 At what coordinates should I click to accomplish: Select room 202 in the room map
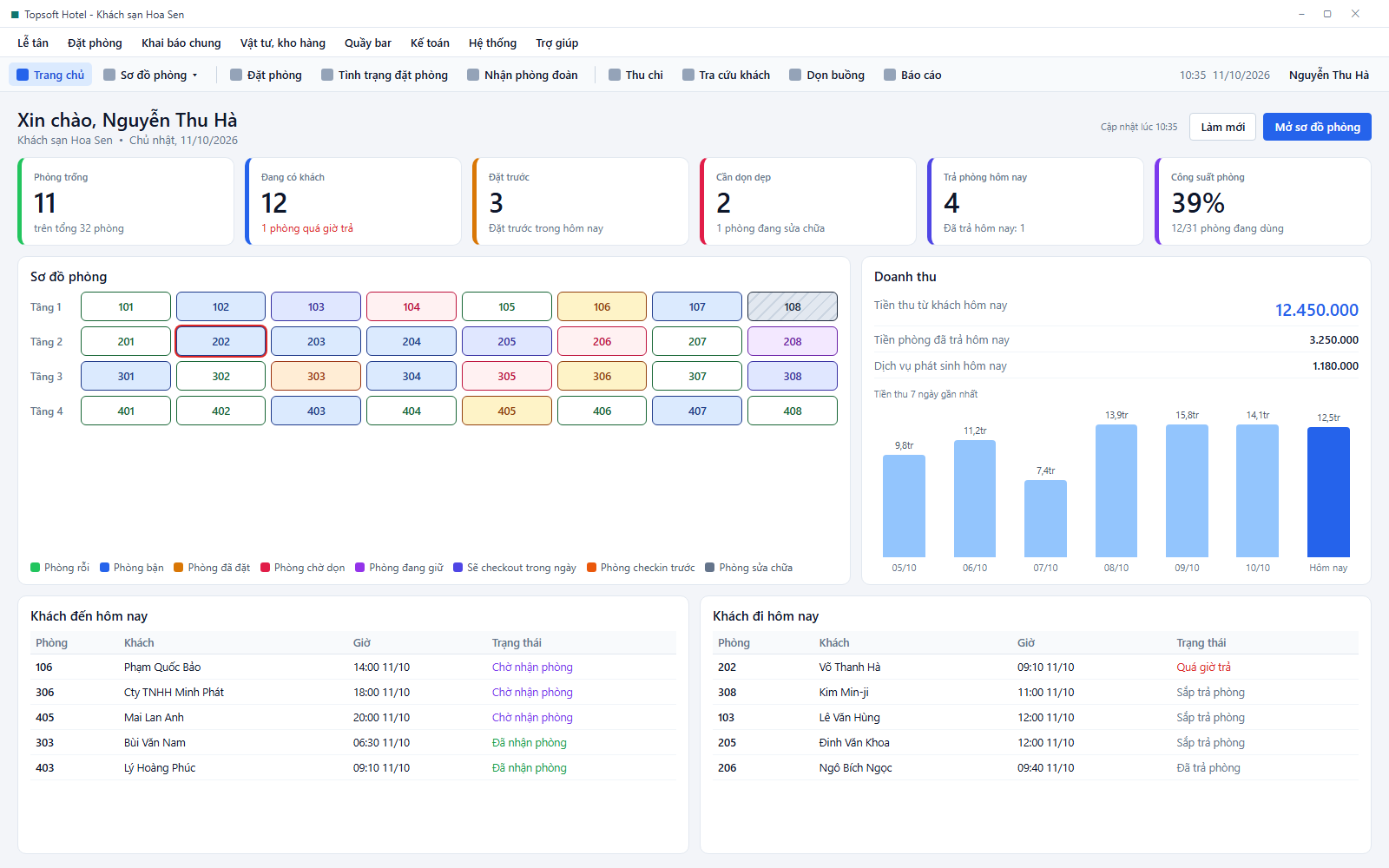[x=221, y=341]
